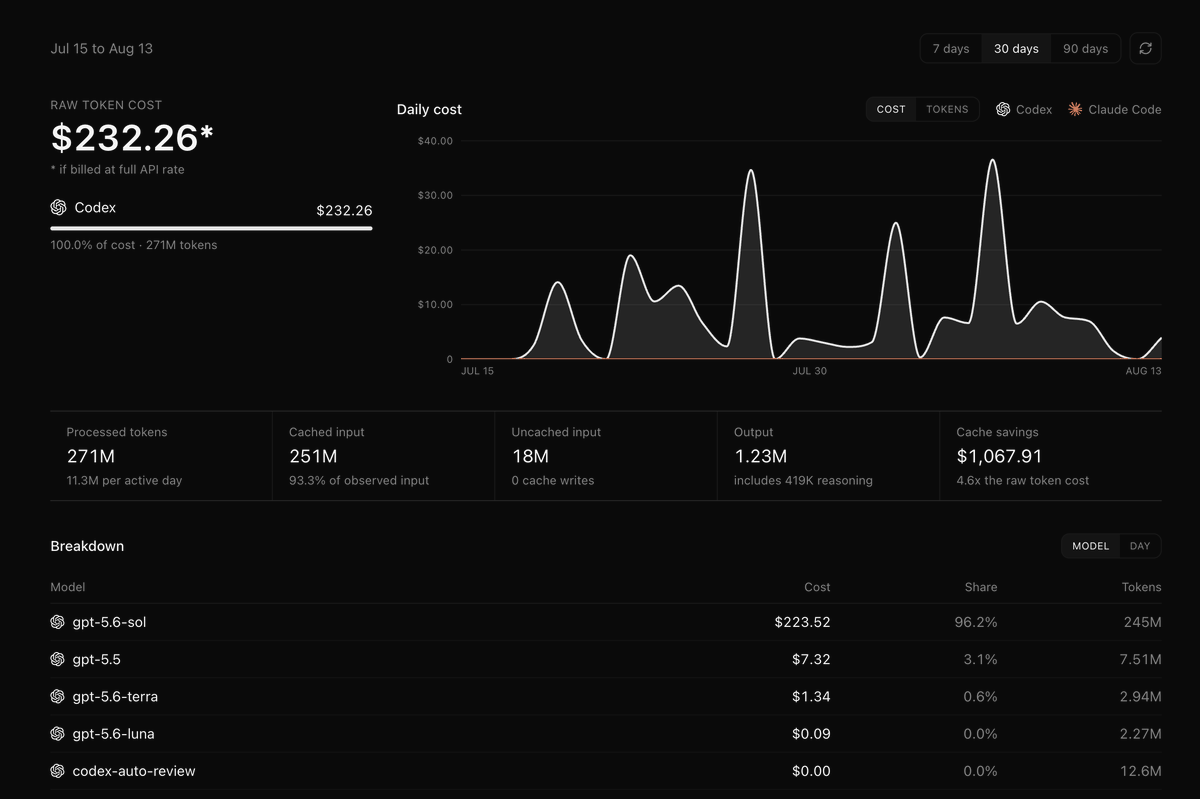Image resolution: width=1200 pixels, height=799 pixels.
Task: Click the Jul 15 to Aug 13 date range
Action: point(102,48)
